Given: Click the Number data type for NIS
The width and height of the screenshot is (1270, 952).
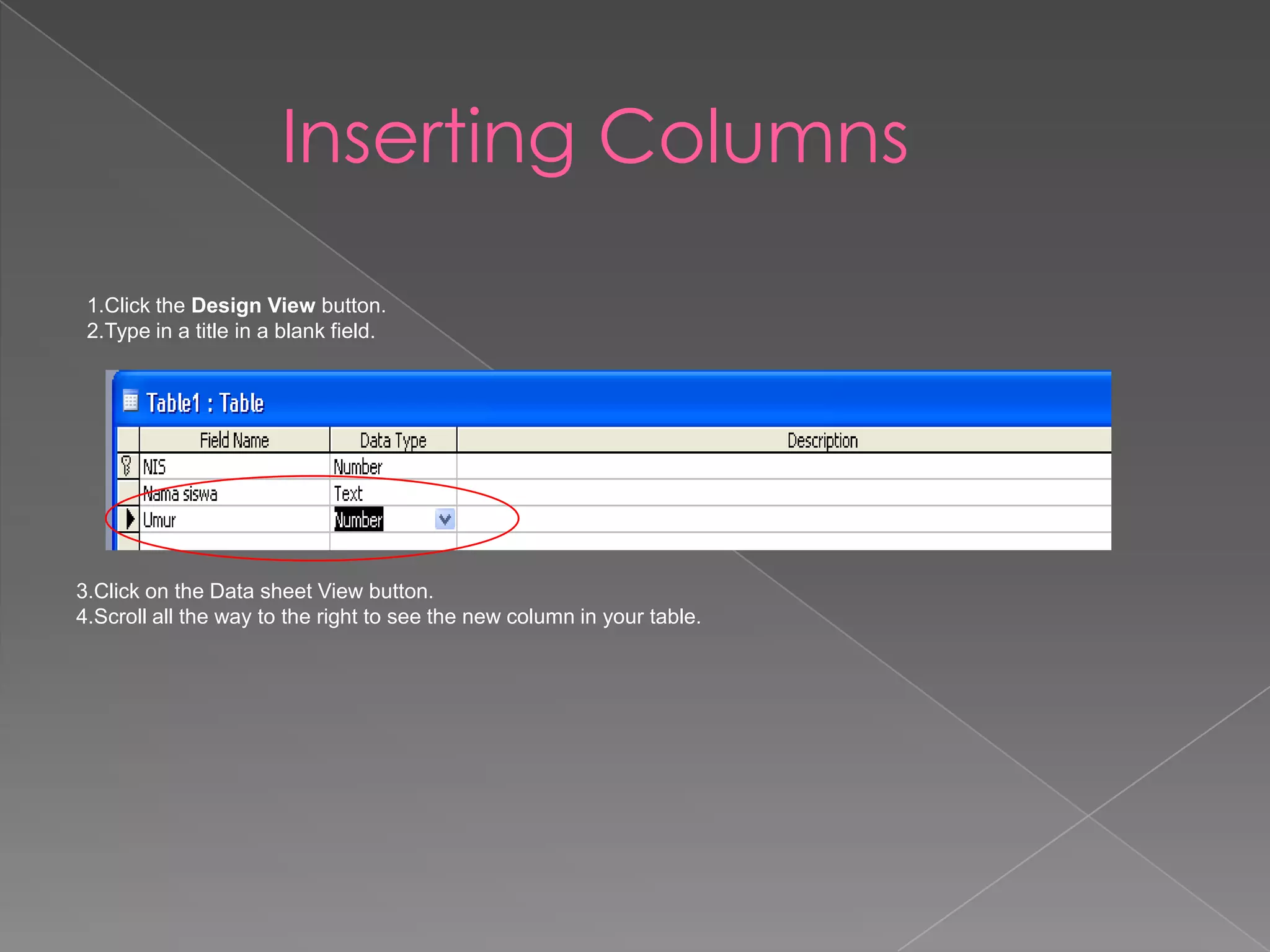Looking at the screenshot, I should 393,466.
